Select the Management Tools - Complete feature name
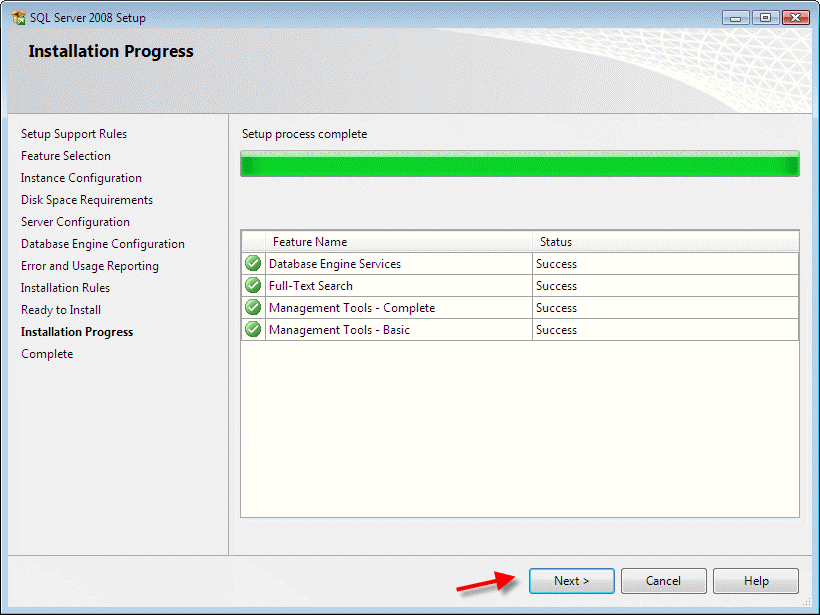820x615 pixels. coord(352,308)
